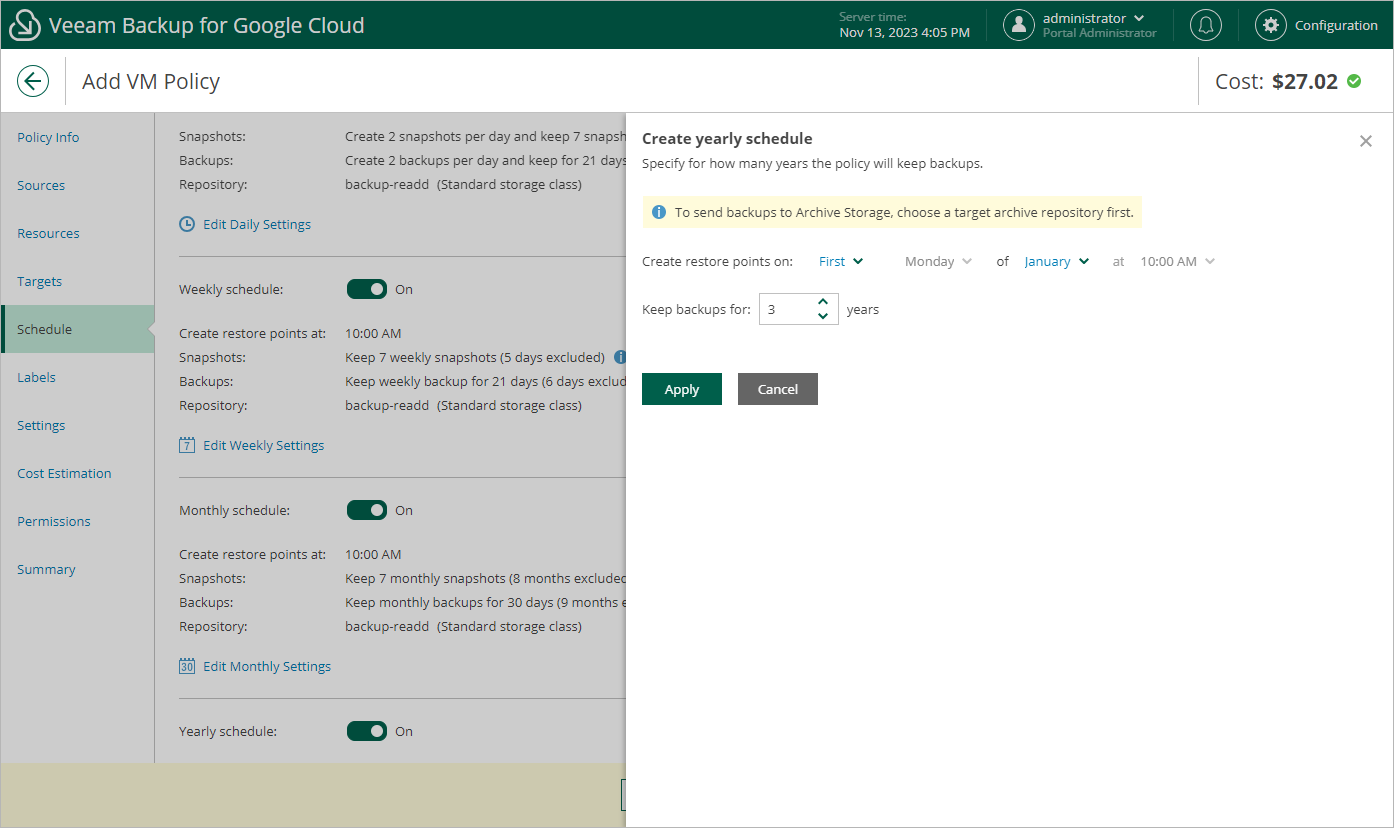1394x828 pixels.
Task: Click the green cost status checkmark
Action: coord(1354,81)
